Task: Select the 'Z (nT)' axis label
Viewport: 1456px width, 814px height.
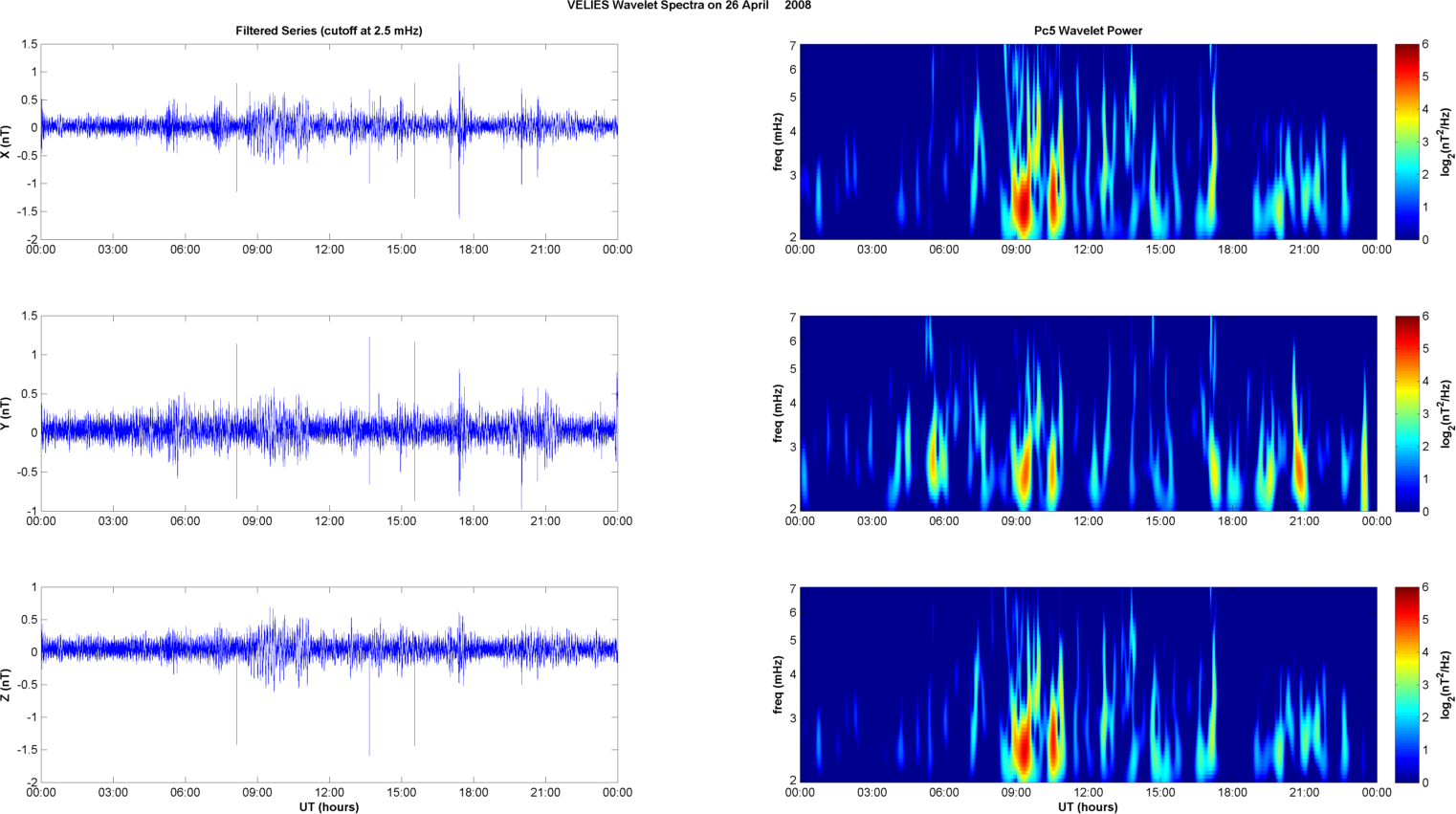Action: coord(6,685)
